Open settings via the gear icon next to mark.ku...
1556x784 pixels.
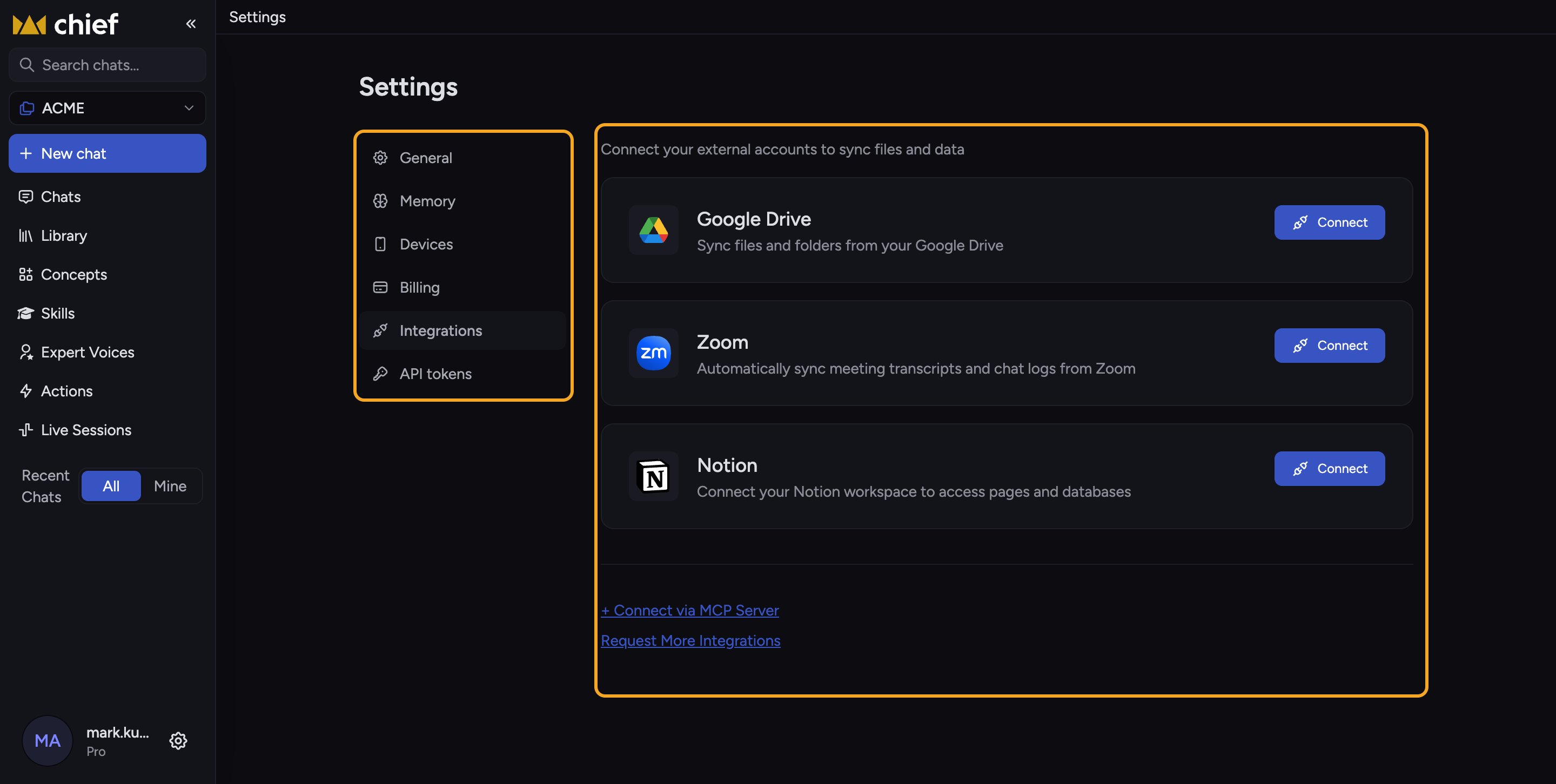click(x=178, y=741)
